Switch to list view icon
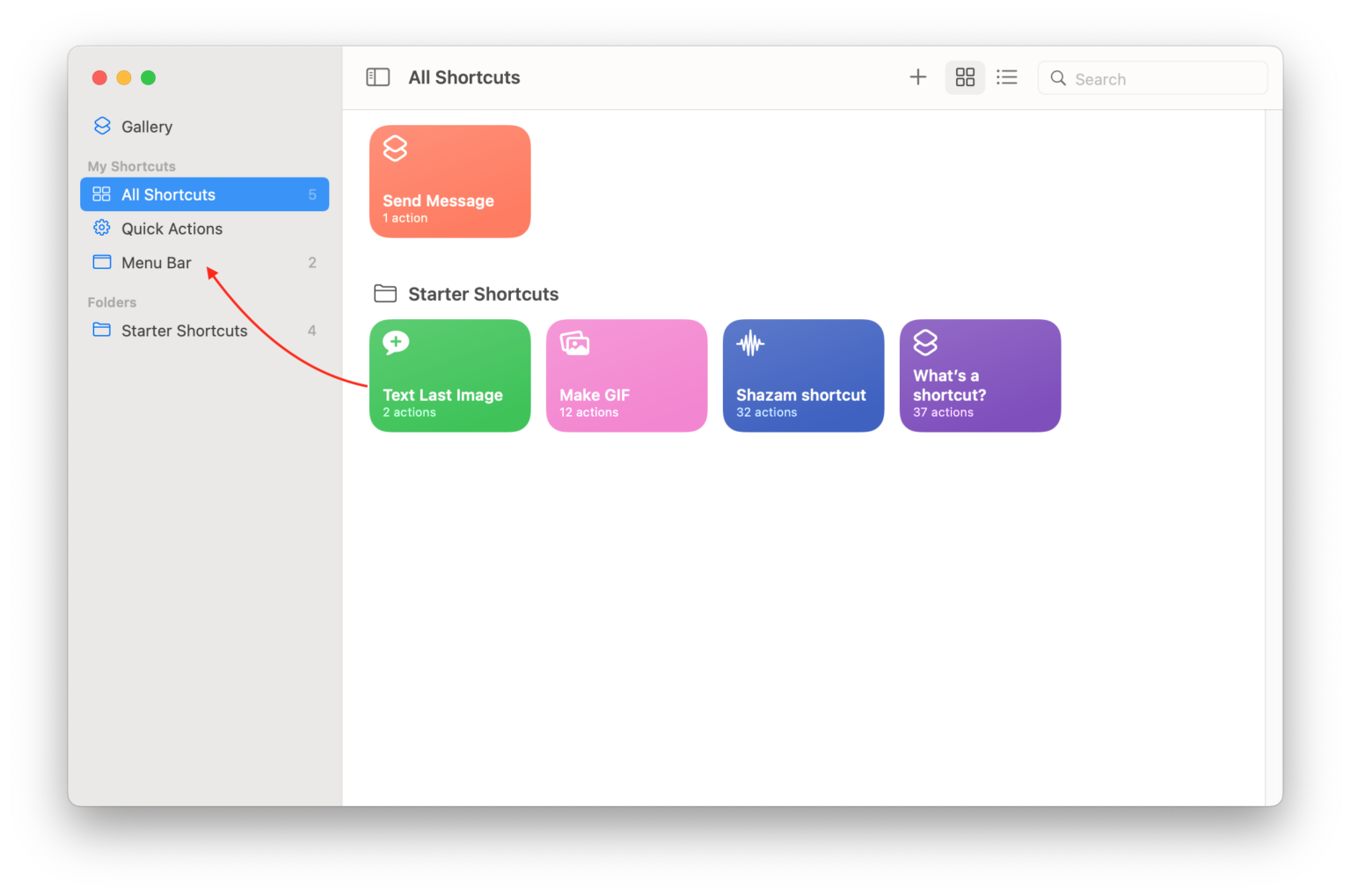 pos(1007,77)
